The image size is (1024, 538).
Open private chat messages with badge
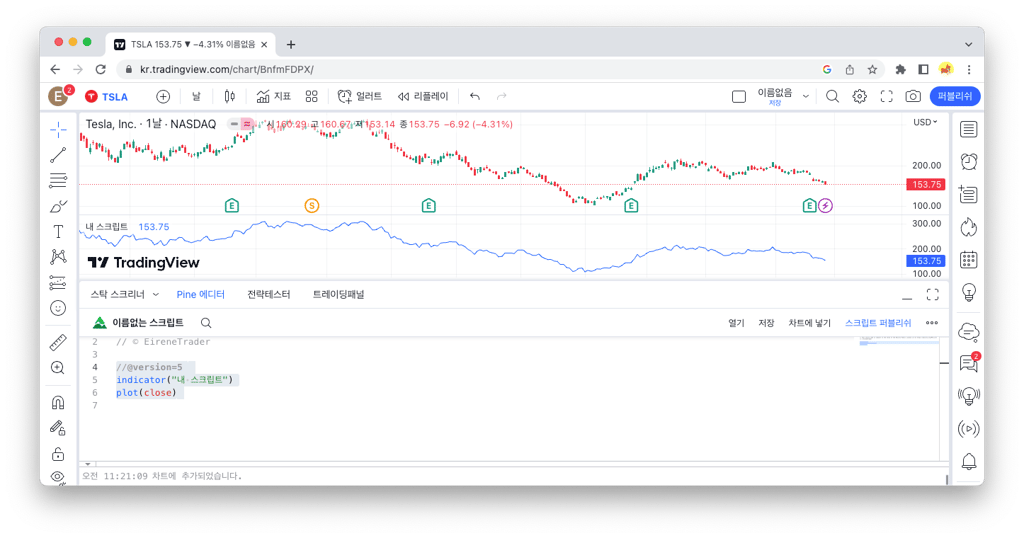(x=968, y=363)
